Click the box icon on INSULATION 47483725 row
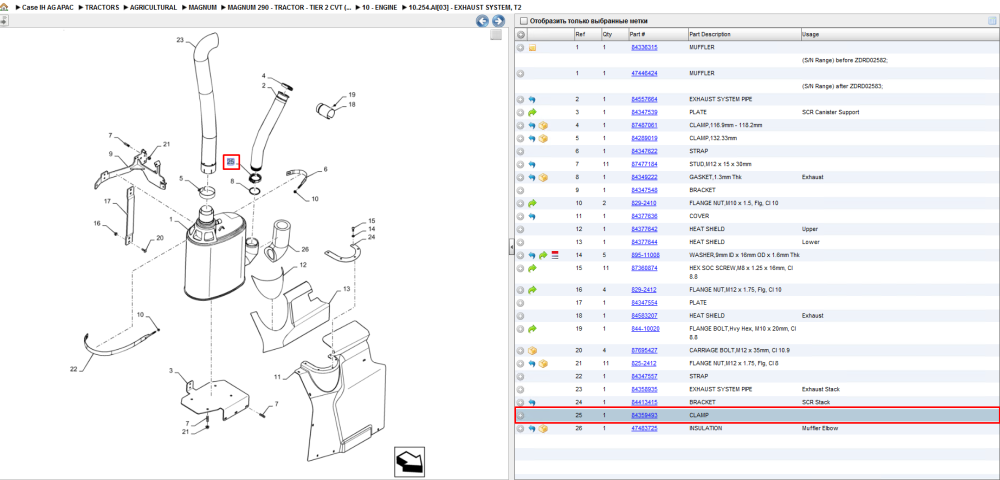 pos(543,428)
